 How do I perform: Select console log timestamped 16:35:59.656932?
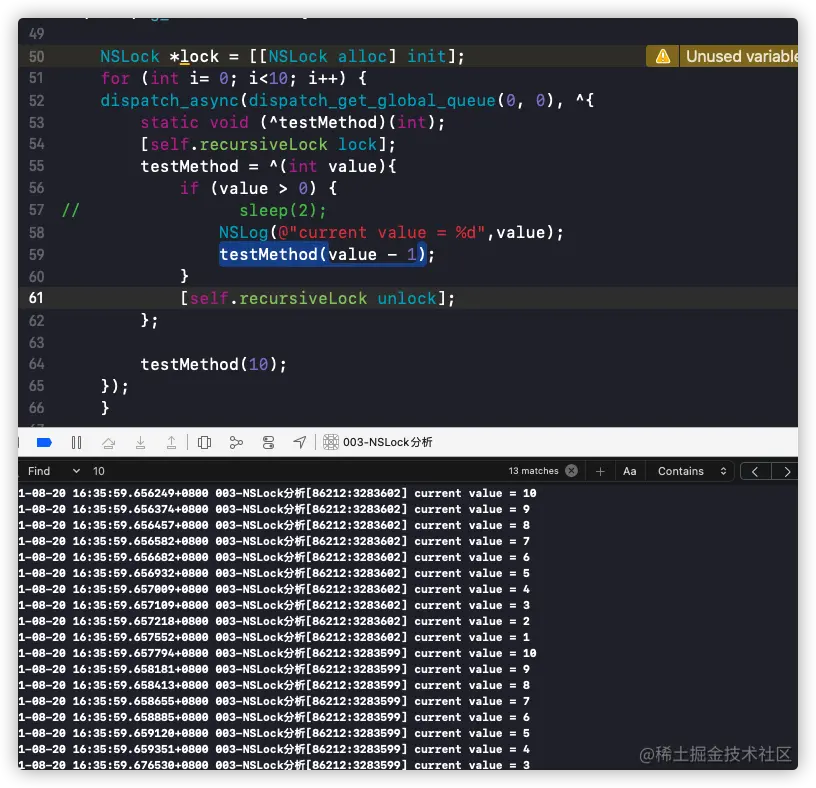(x=274, y=573)
